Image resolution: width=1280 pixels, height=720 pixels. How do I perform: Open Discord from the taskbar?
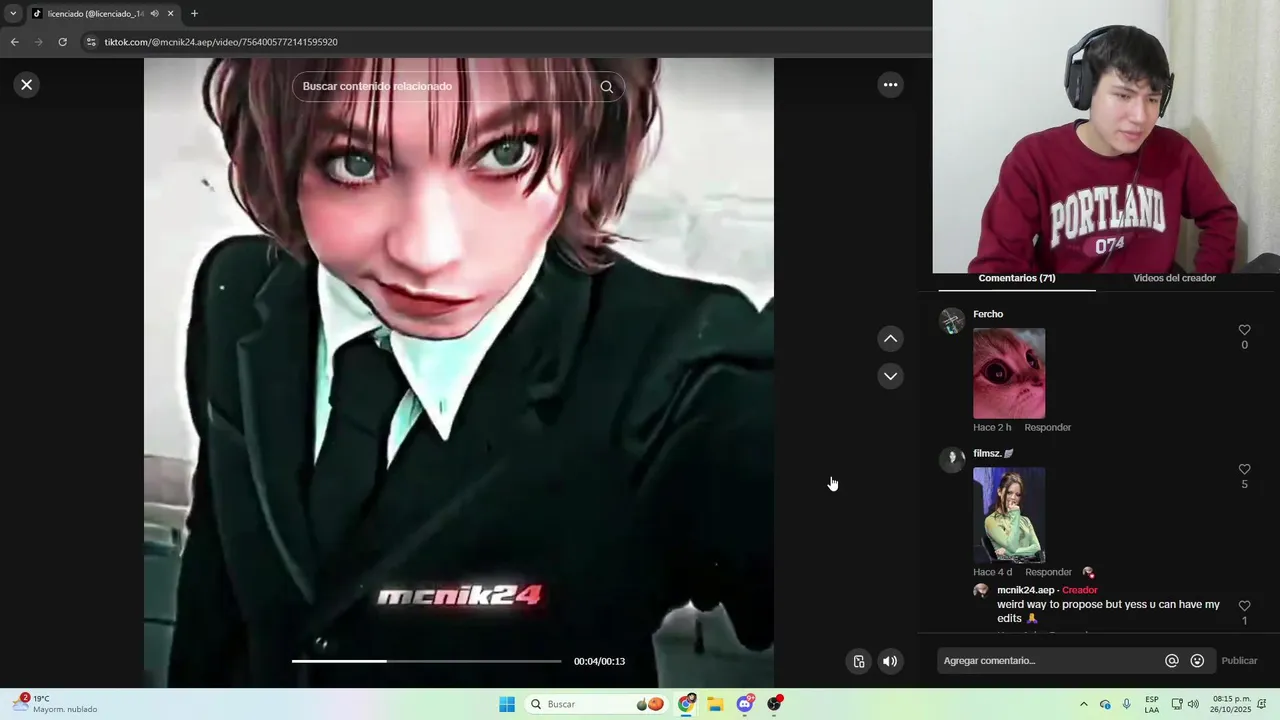(745, 704)
